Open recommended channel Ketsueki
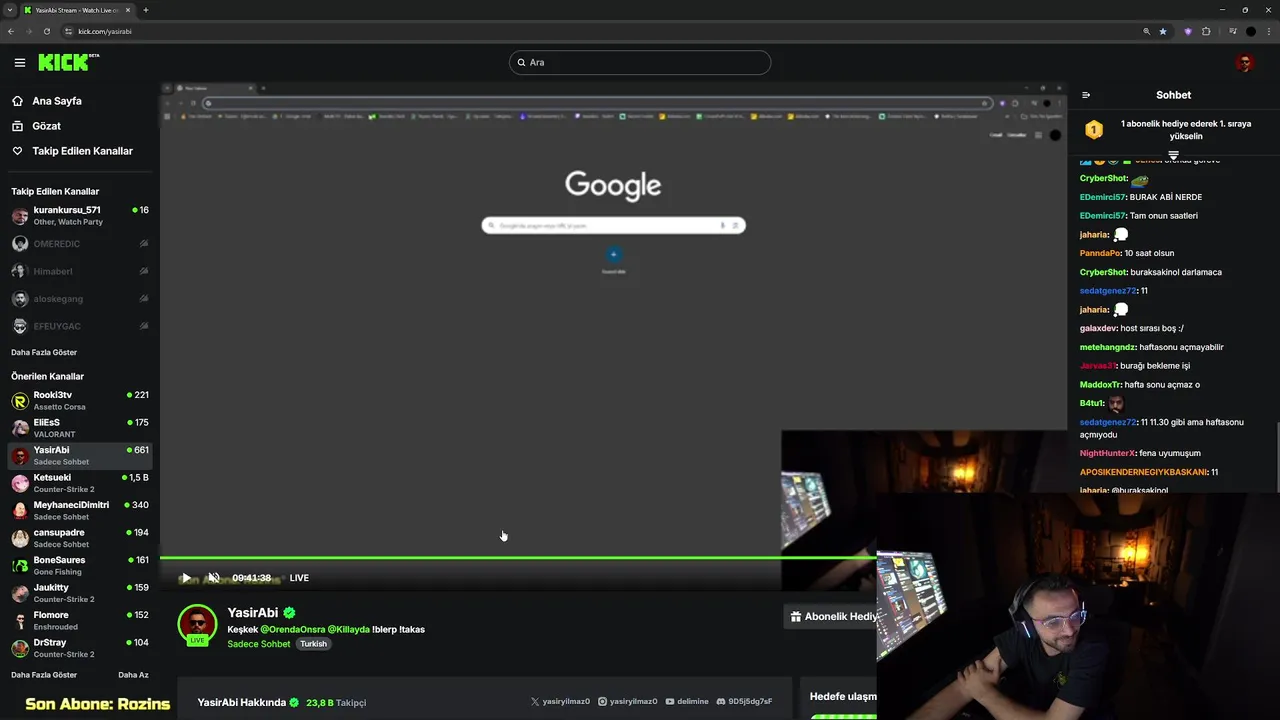1280x720 pixels. tap(80, 483)
